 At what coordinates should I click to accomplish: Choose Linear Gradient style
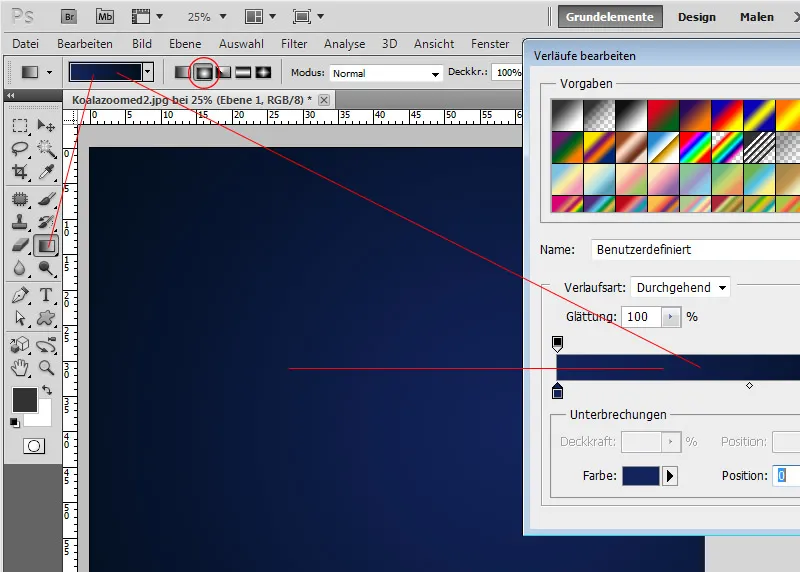183,72
